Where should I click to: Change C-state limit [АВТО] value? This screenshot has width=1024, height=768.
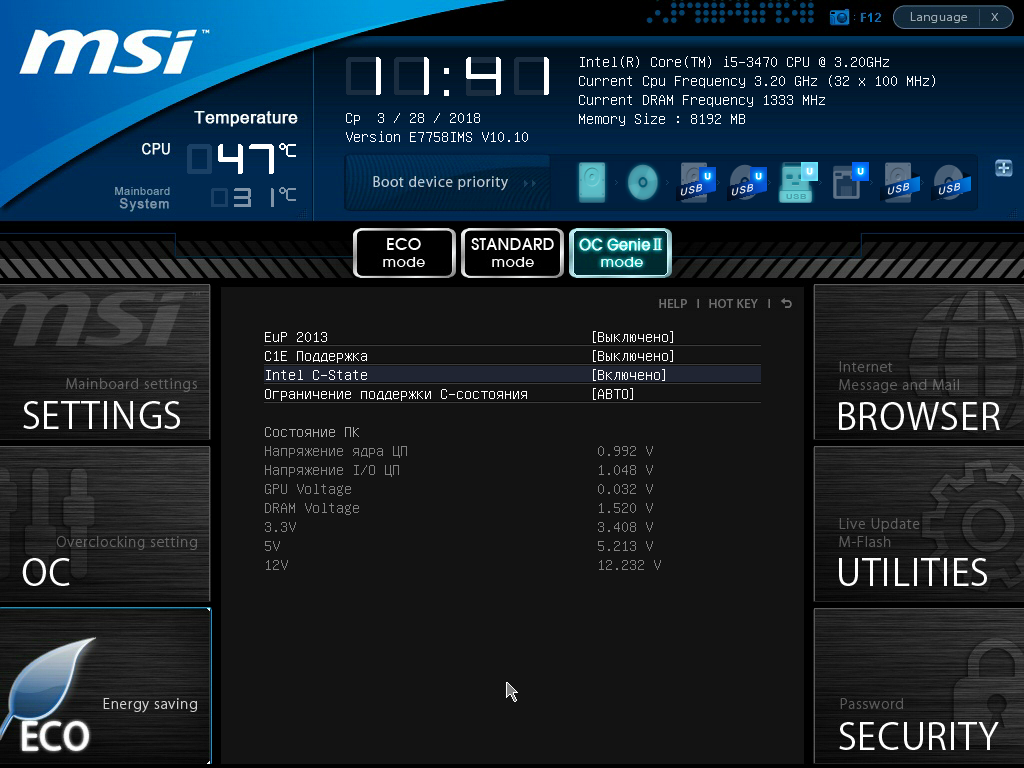point(613,394)
